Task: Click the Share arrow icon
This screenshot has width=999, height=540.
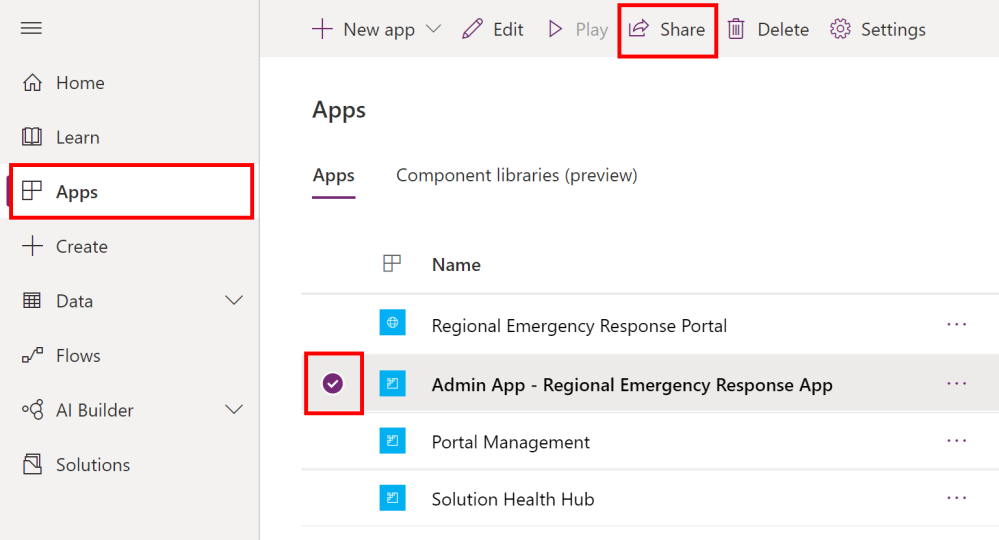Action: pyautogui.click(x=638, y=29)
